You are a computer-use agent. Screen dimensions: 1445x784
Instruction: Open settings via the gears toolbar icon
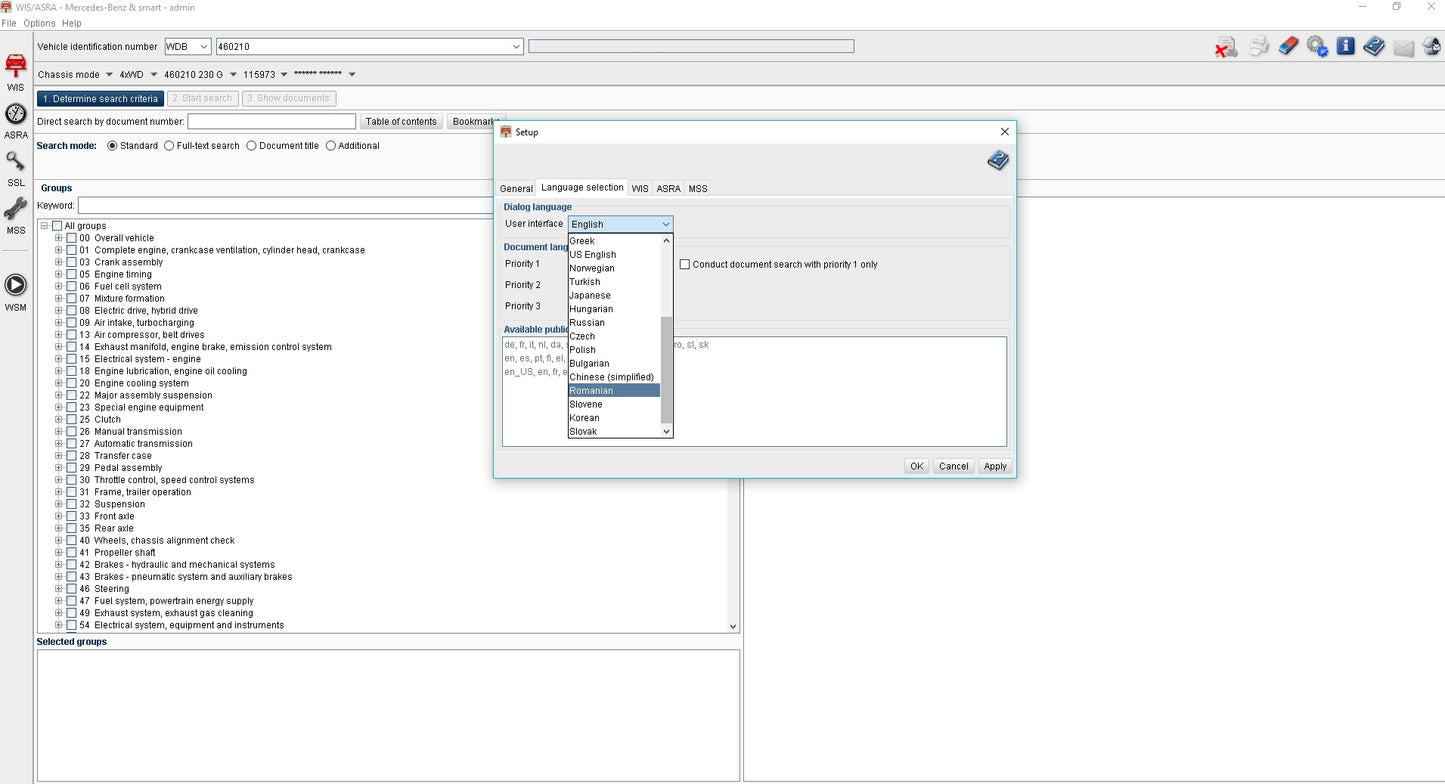click(x=1317, y=46)
